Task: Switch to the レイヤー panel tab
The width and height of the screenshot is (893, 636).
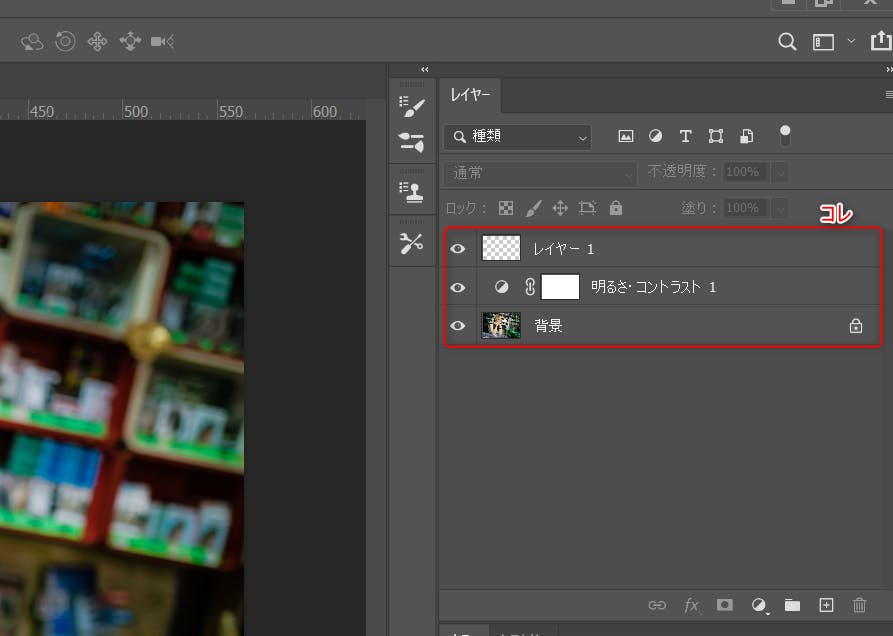Action: coord(470,95)
